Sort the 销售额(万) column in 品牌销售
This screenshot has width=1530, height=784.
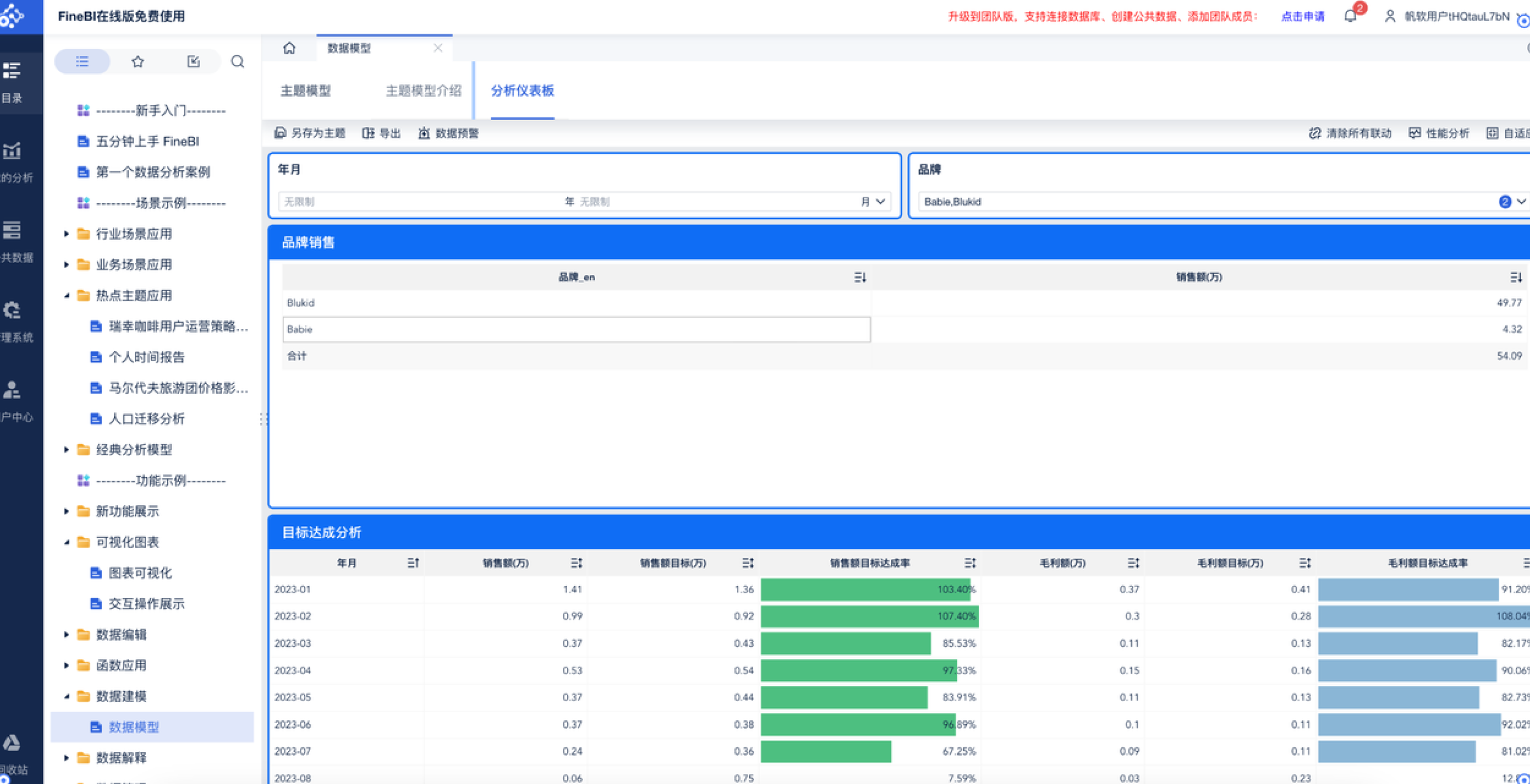click(1516, 277)
